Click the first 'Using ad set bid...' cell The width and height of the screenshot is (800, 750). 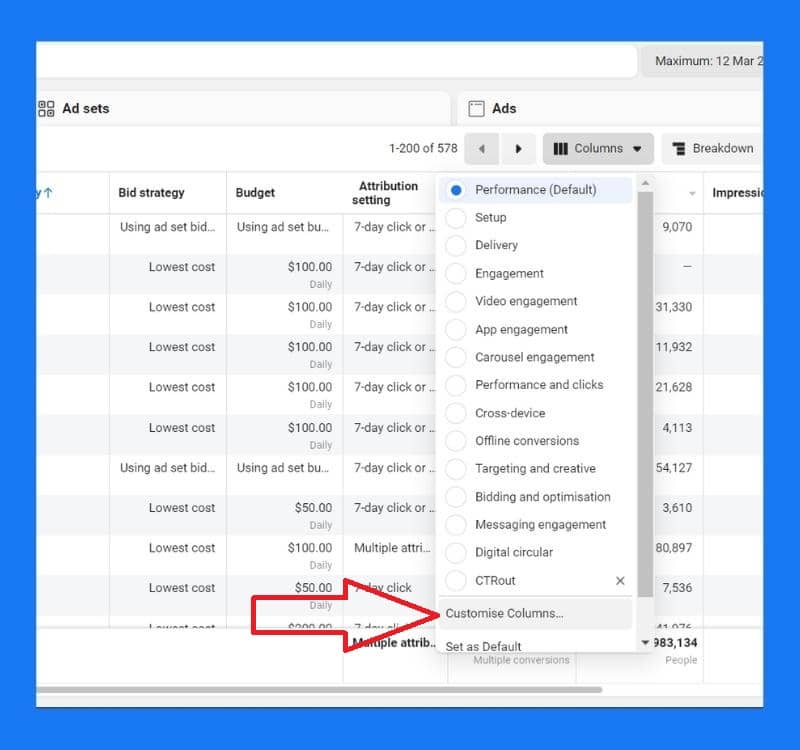point(167,227)
